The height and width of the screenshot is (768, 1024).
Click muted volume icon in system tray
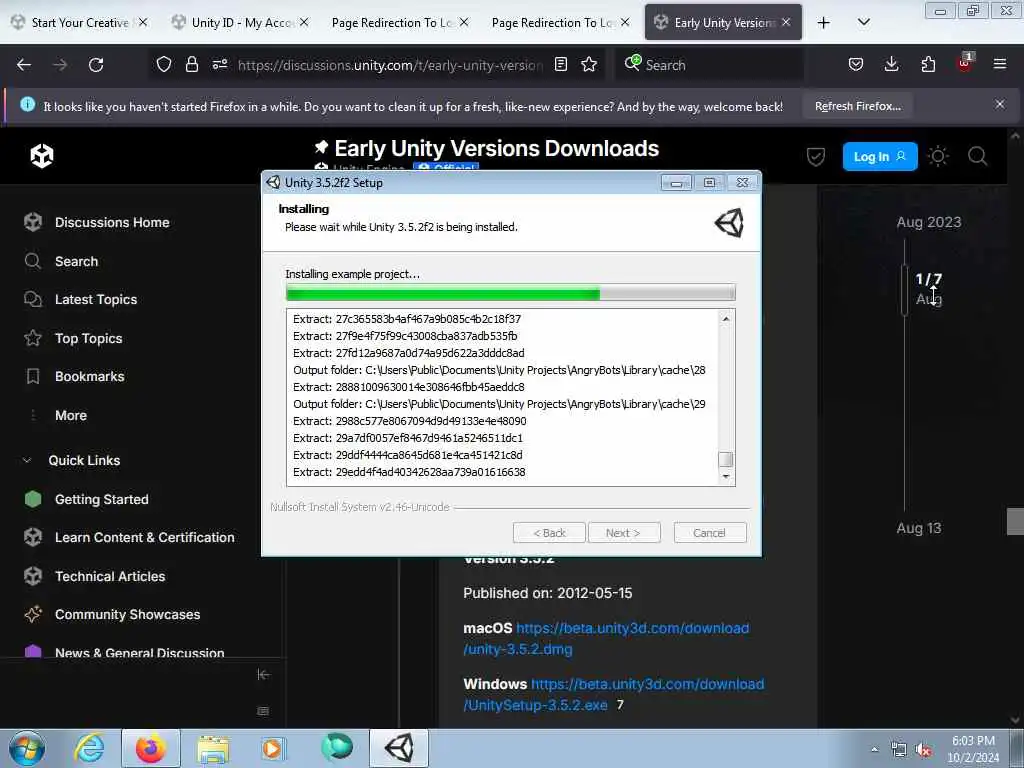coord(923,750)
